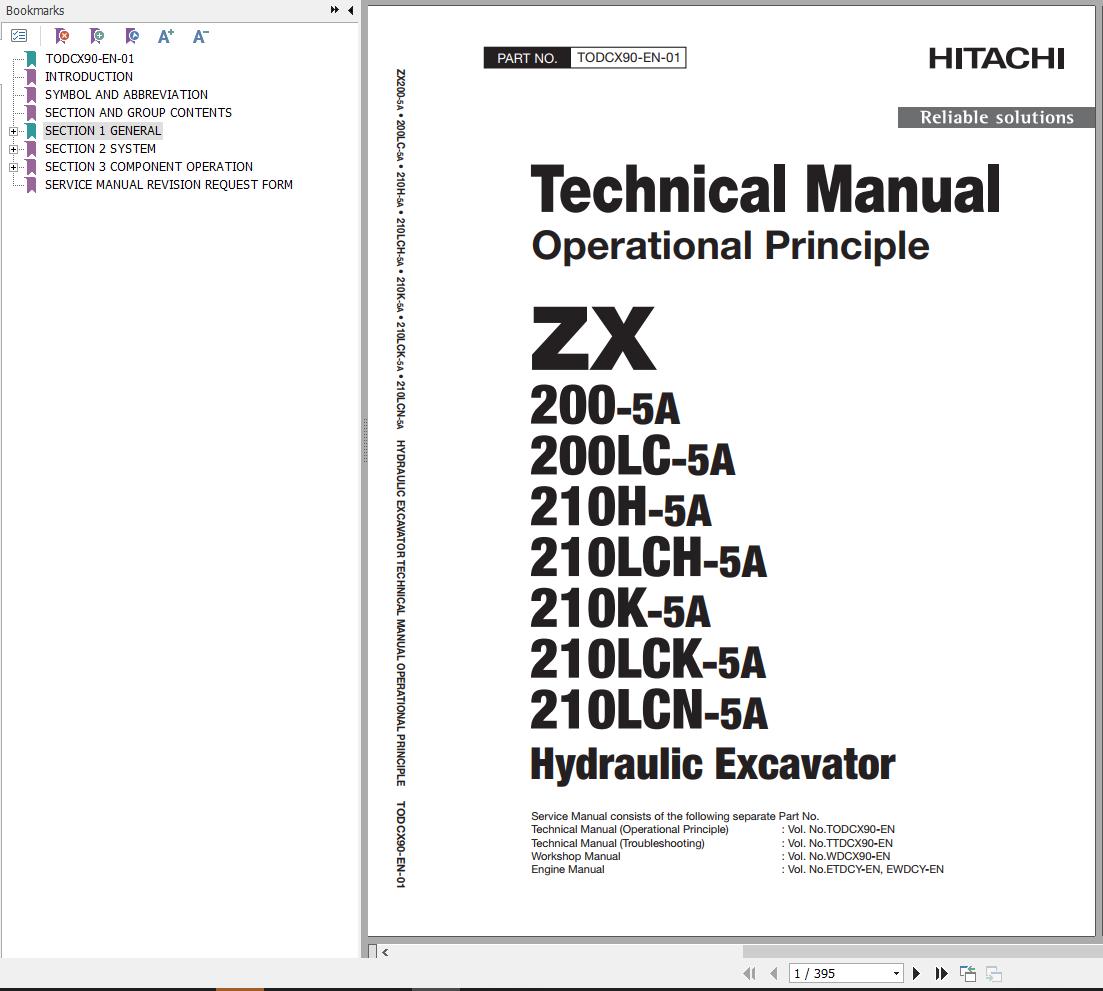Select the SECTION 2 SYSTEM bookmark

[x=101, y=148]
